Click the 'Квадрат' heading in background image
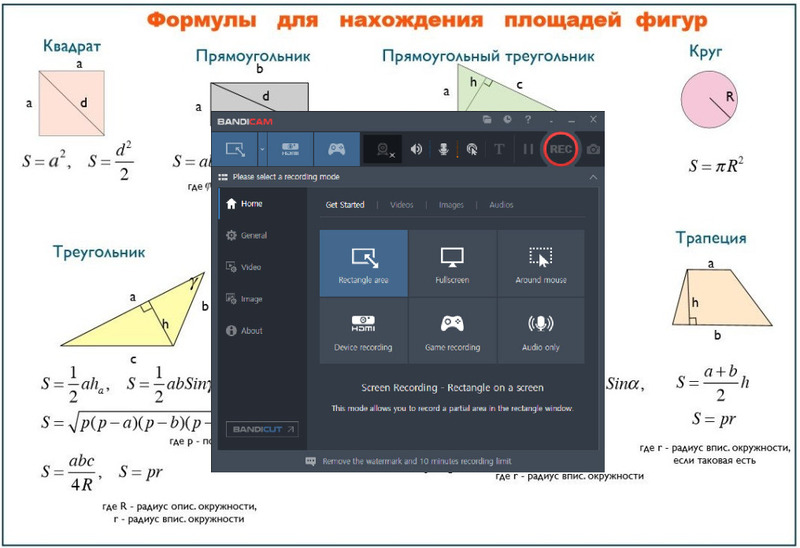Viewport: 800px width, 548px height. (x=72, y=46)
